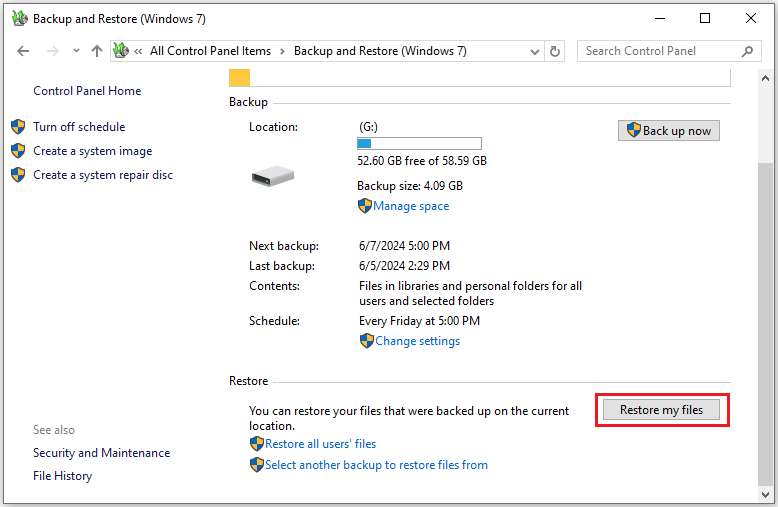Open Change settings link
Screen dimensions: 778x507
coord(417,341)
